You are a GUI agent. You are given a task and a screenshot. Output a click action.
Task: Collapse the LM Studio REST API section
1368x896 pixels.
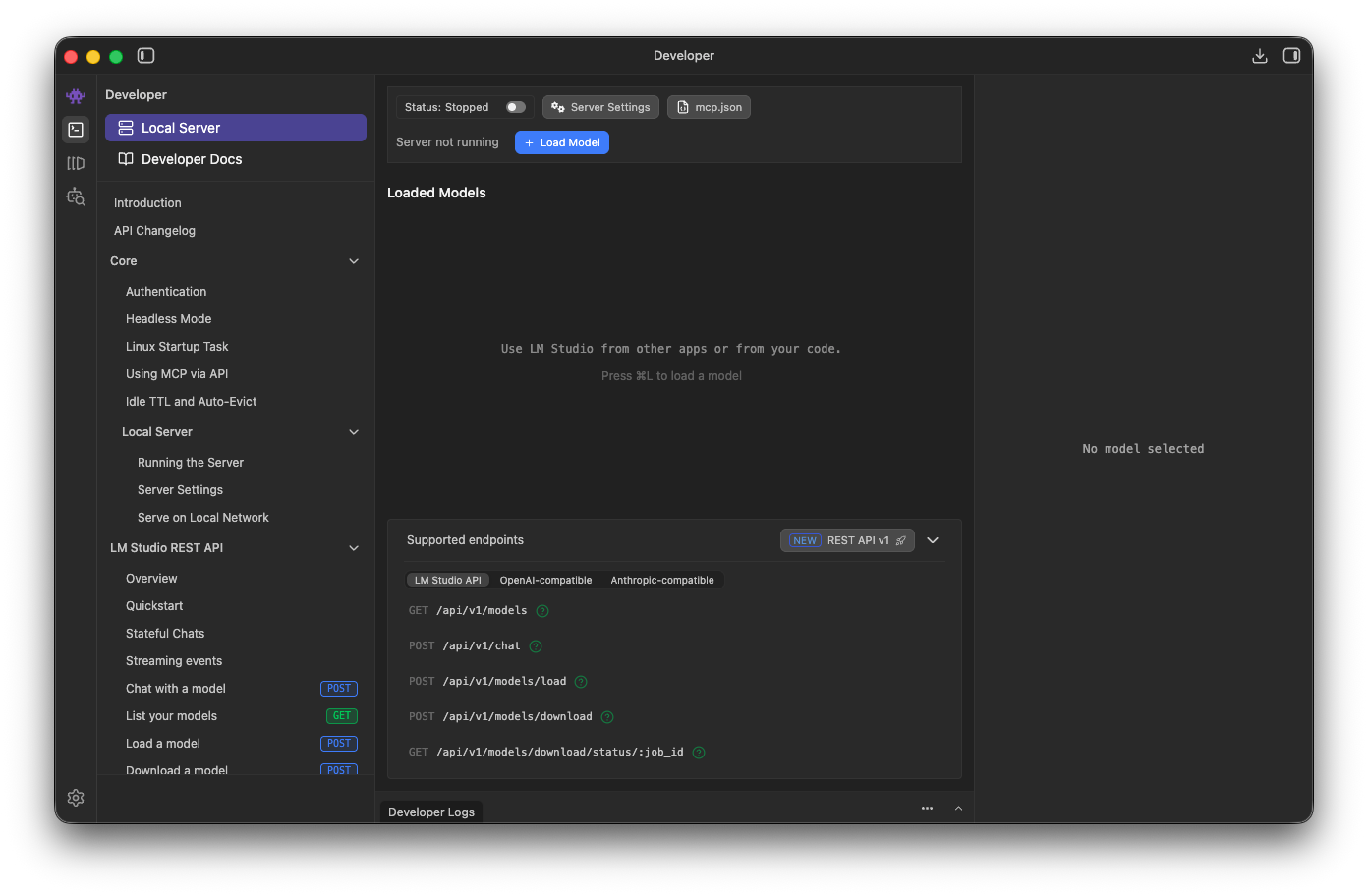point(354,547)
